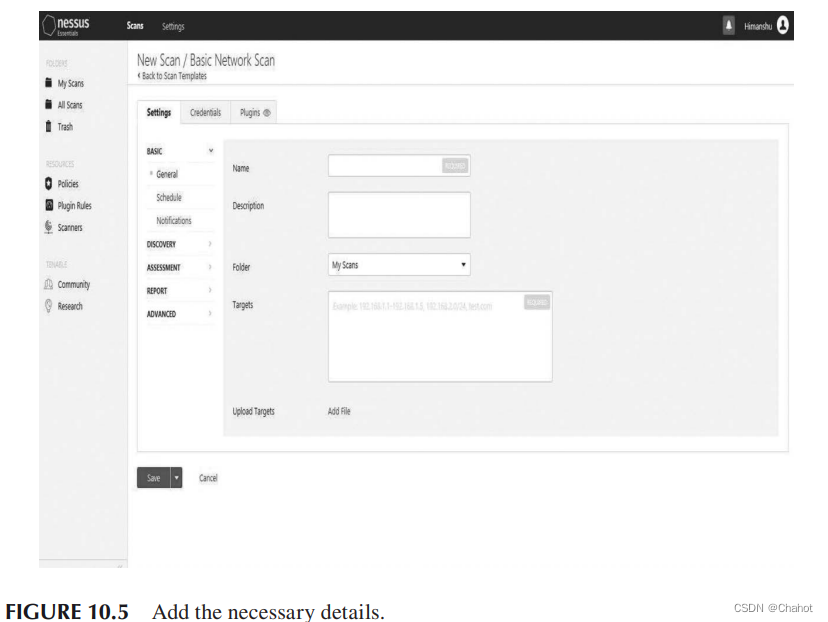828x622 pixels.
Task: Click the Plugin Rules icon
Action: coord(49,205)
